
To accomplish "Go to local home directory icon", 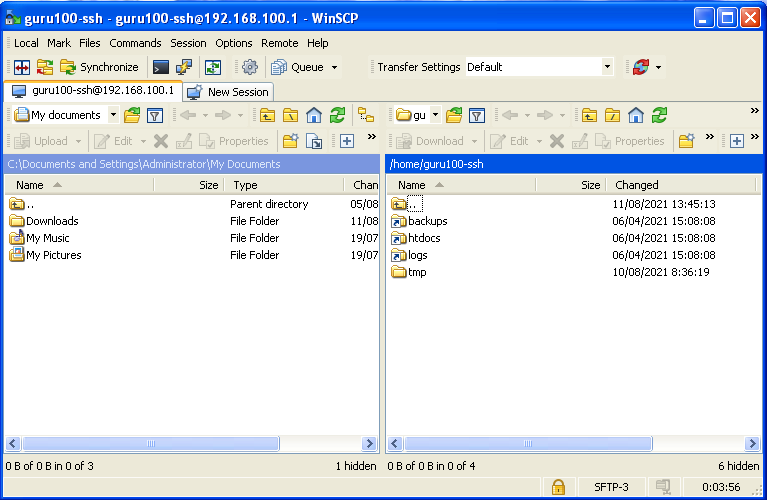I will 314,115.
